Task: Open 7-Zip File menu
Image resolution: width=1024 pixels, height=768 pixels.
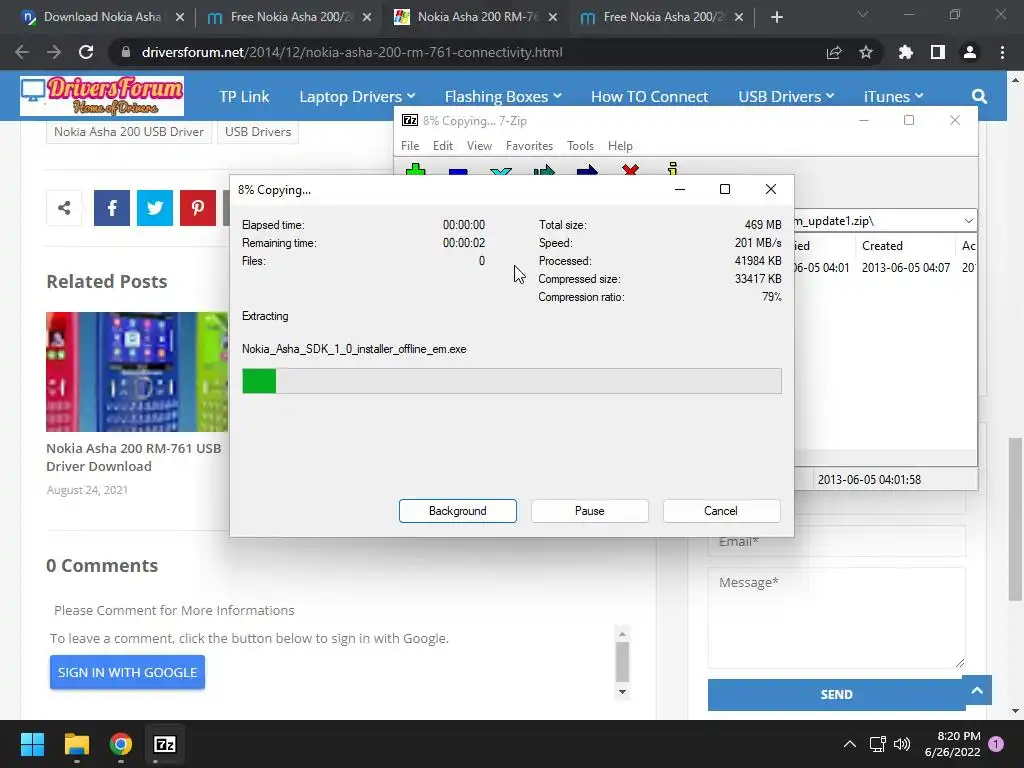Action: point(410,146)
